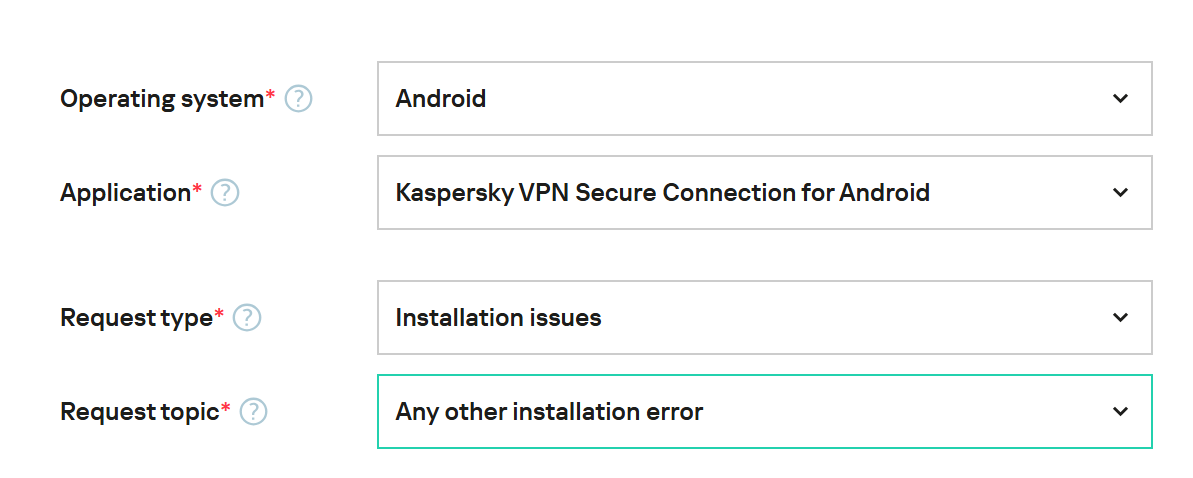Image resolution: width=1193 pixels, height=478 pixels.
Task: Click the chevron arrow in the Android dropdown
Action: tap(1120, 99)
